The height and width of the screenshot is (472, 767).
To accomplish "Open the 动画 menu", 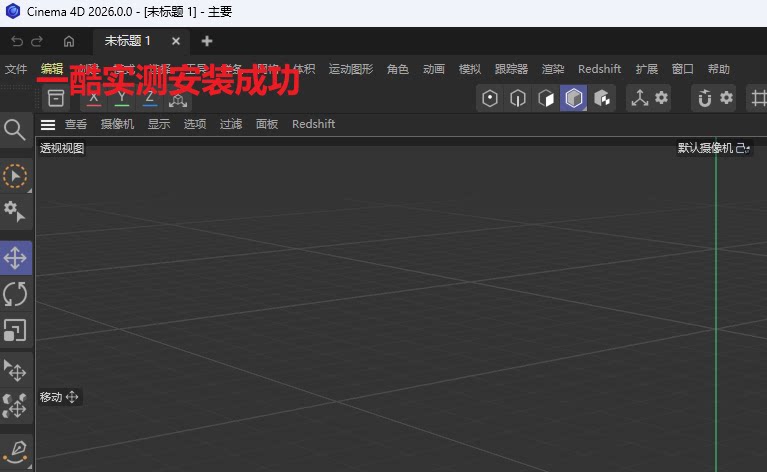I will [x=434, y=69].
